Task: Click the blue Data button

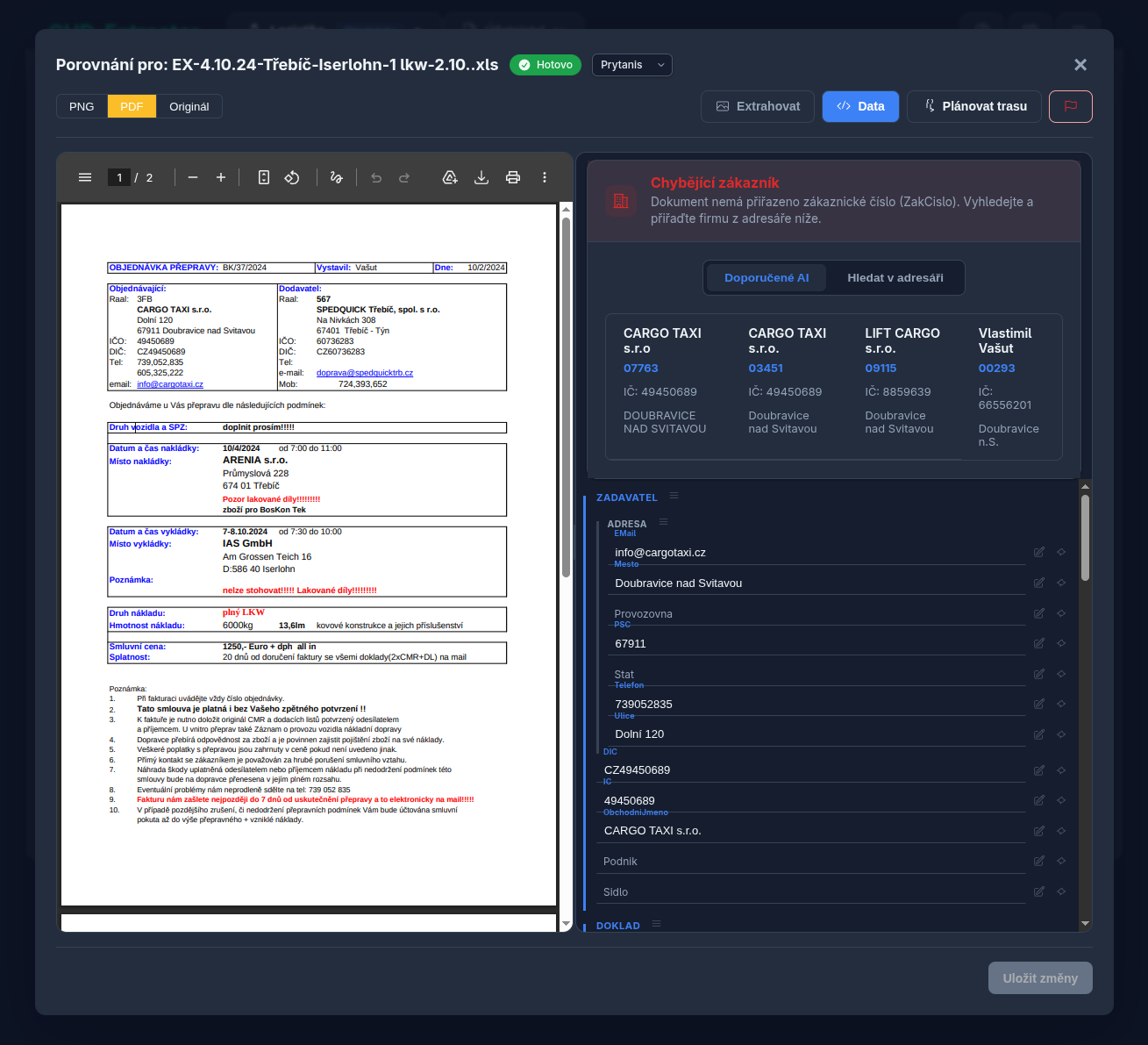Action: (x=860, y=106)
